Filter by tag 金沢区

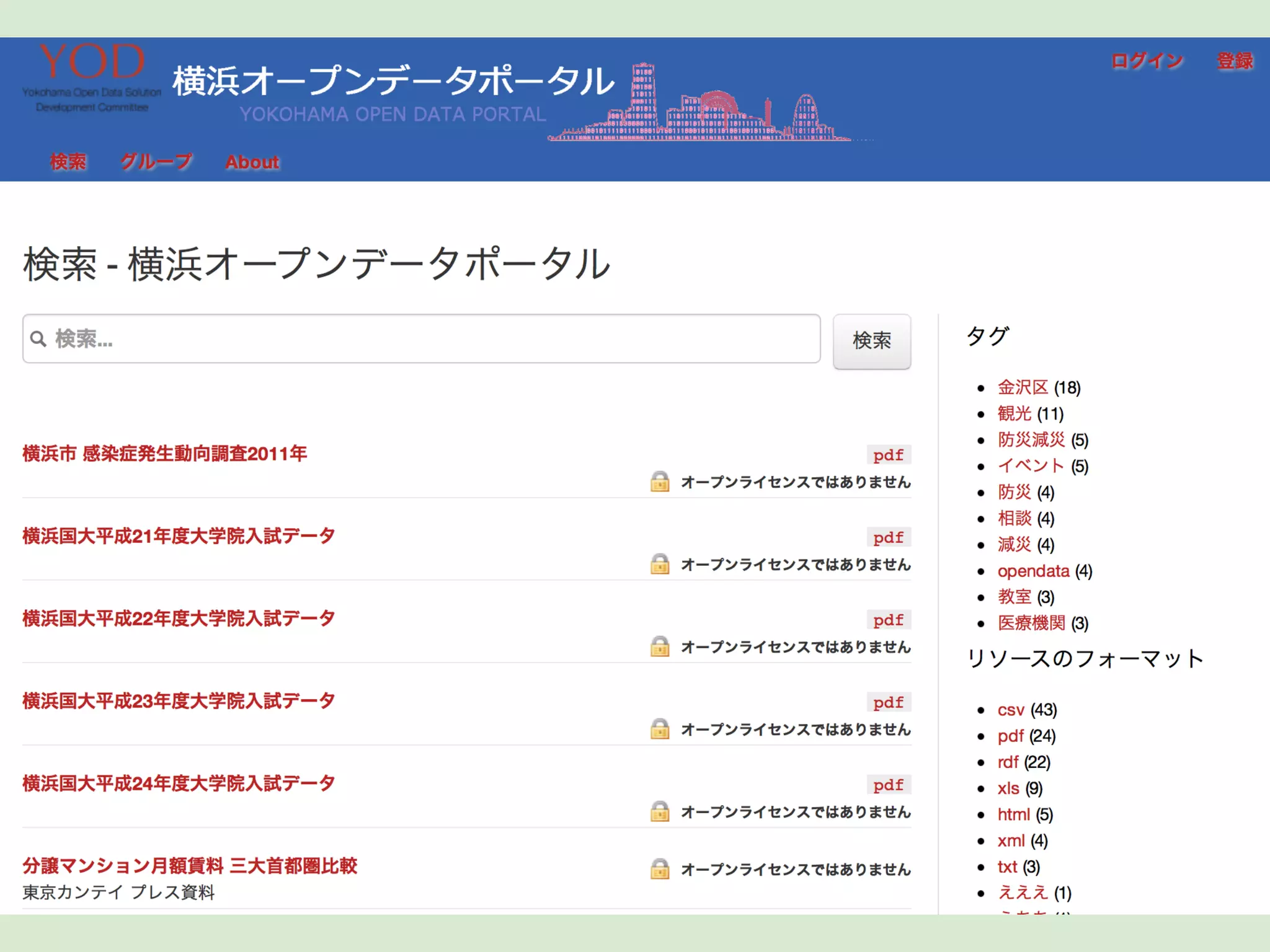pyautogui.click(x=1023, y=387)
